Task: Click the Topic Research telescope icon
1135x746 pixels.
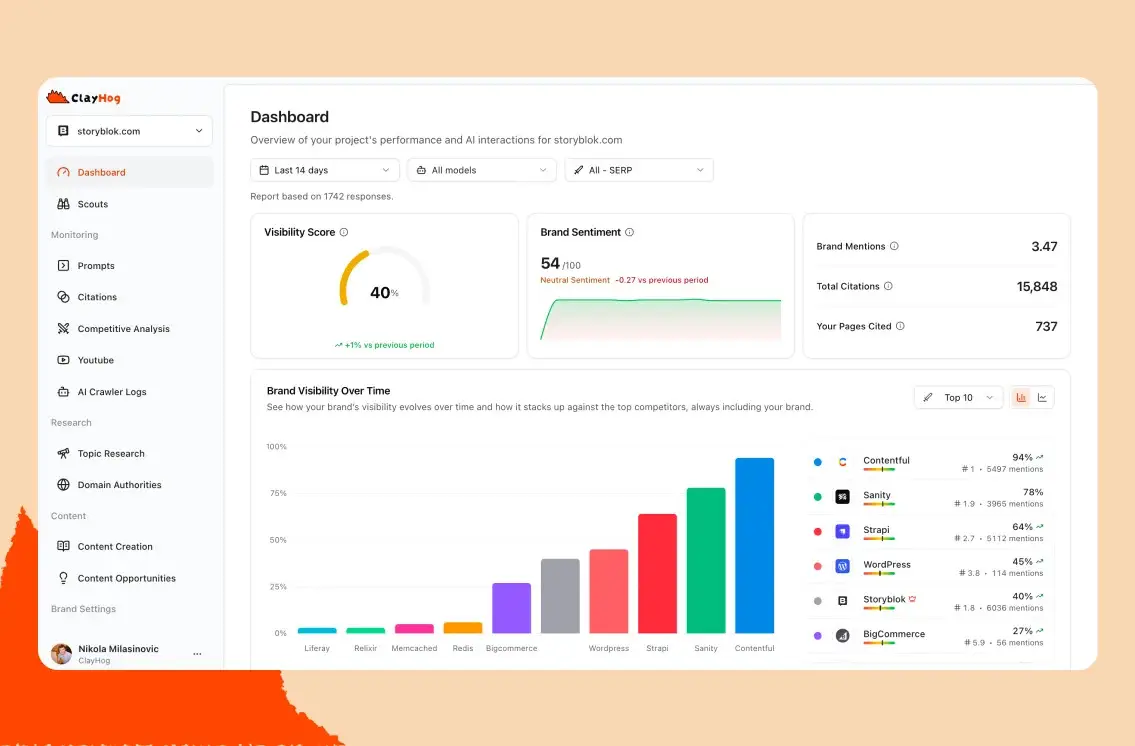Action: click(x=63, y=454)
